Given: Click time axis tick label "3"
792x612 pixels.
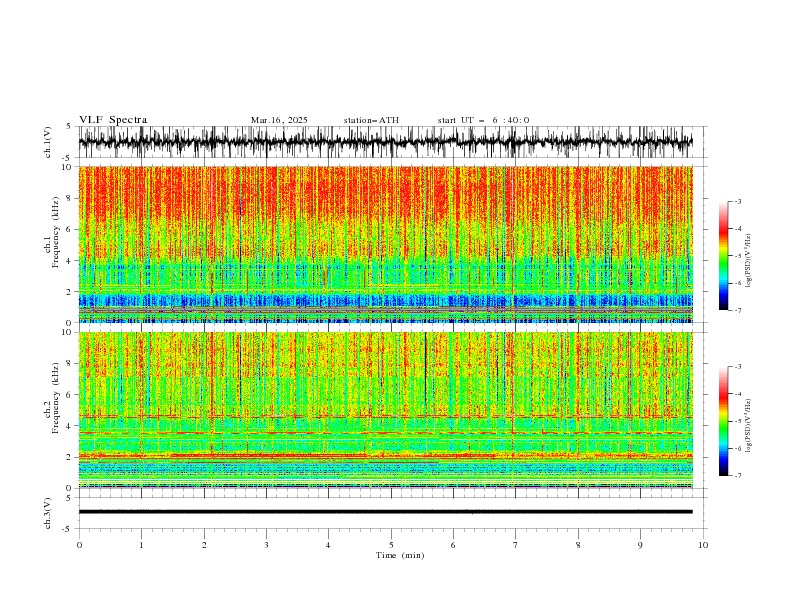Looking at the screenshot, I should [x=266, y=545].
